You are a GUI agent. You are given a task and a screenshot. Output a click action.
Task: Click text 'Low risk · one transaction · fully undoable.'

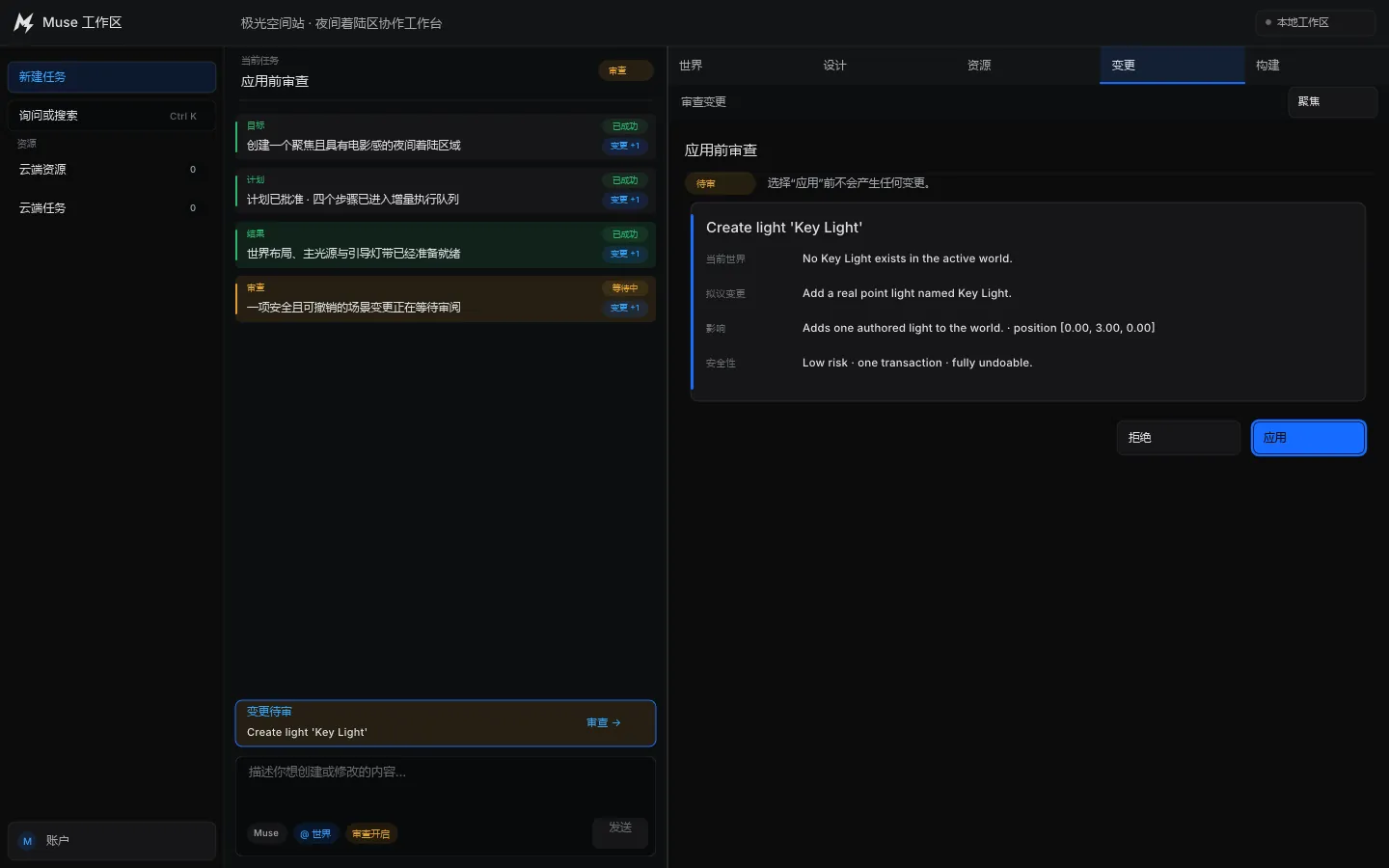tap(917, 363)
